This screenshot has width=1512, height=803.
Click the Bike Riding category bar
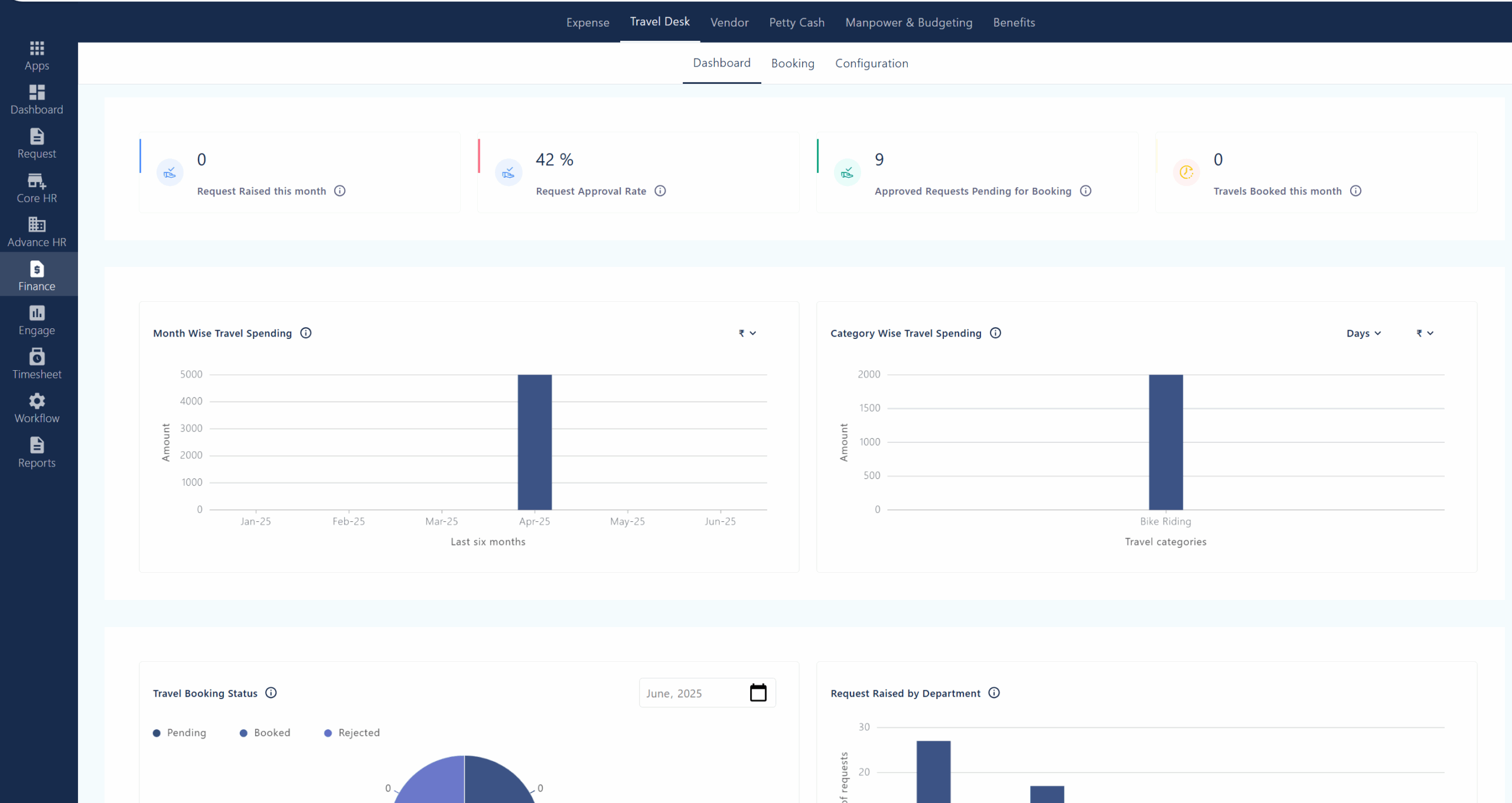tap(1166, 442)
